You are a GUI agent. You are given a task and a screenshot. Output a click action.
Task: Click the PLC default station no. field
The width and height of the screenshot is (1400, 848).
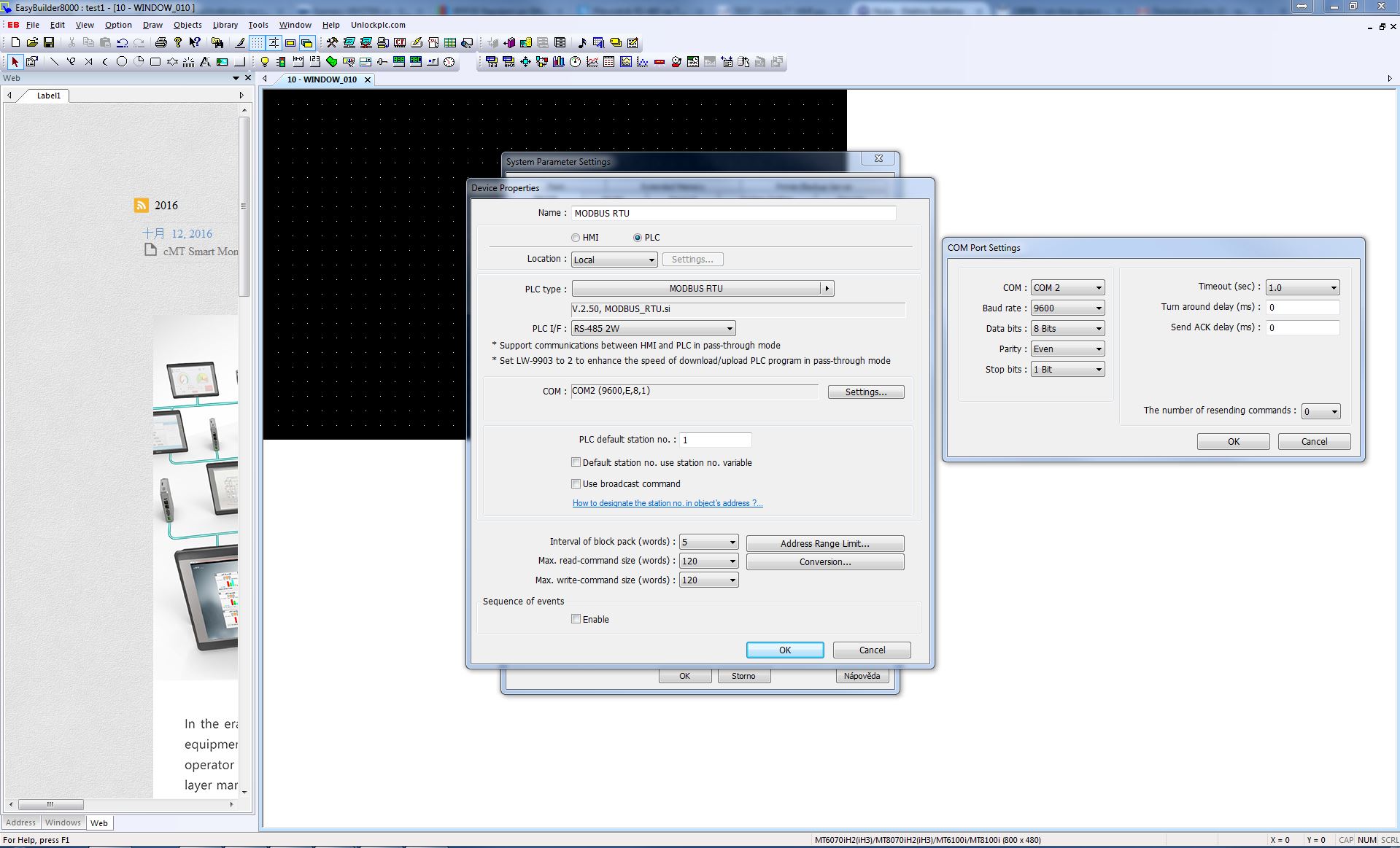[715, 440]
